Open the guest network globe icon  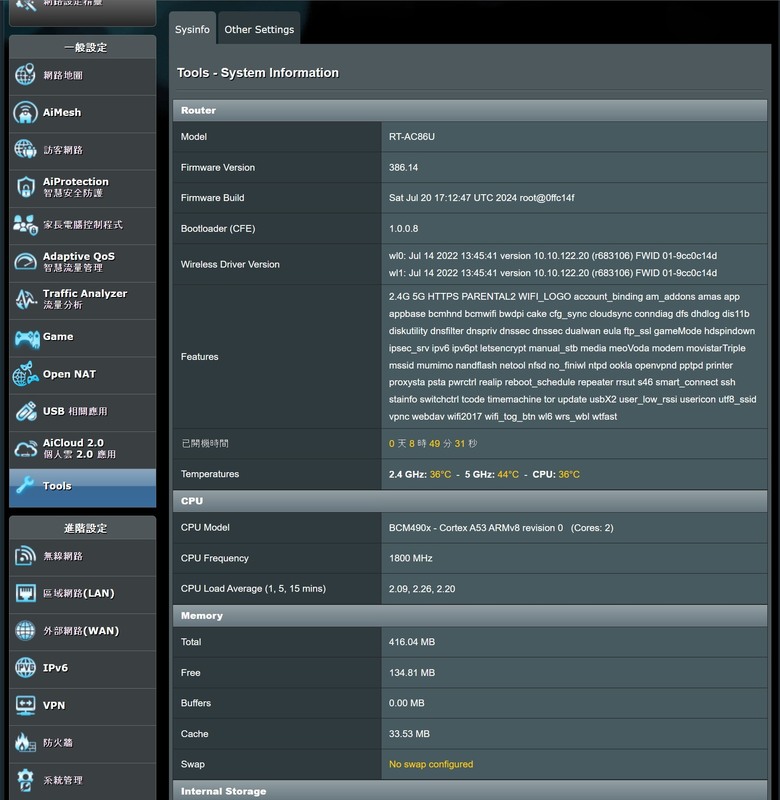(x=25, y=149)
